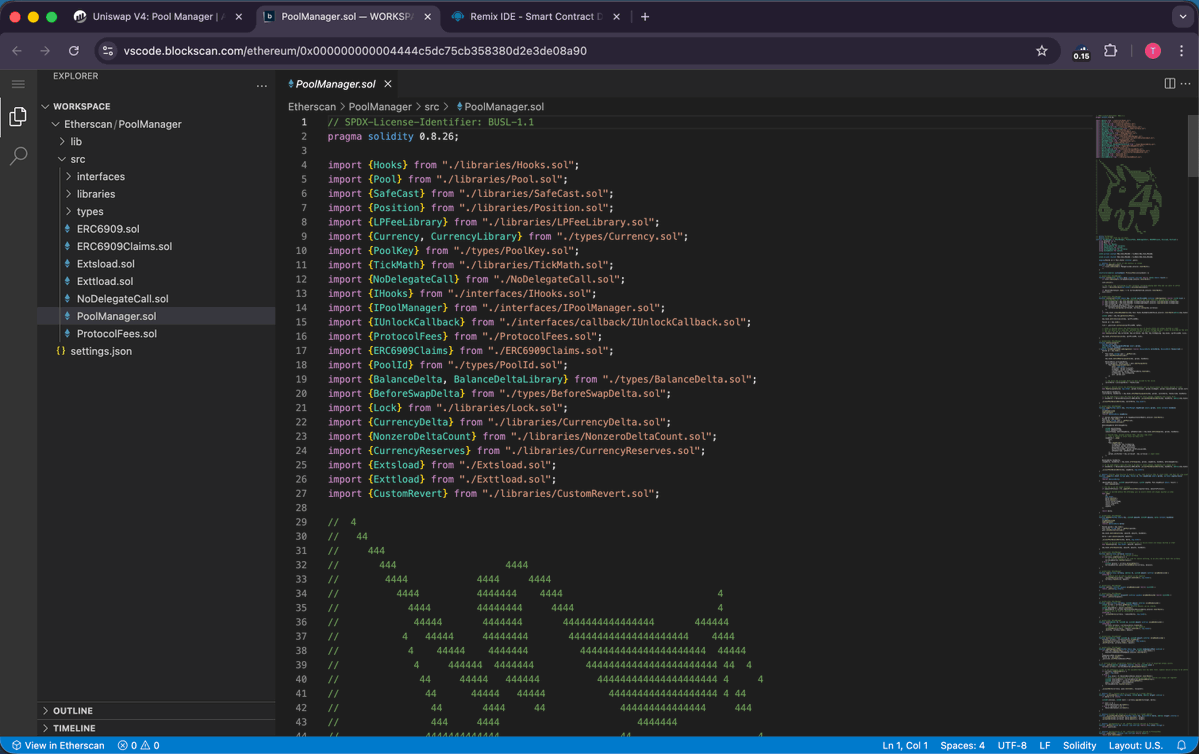Open Explorer panel's ellipsis actions menu

(x=262, y=86)
